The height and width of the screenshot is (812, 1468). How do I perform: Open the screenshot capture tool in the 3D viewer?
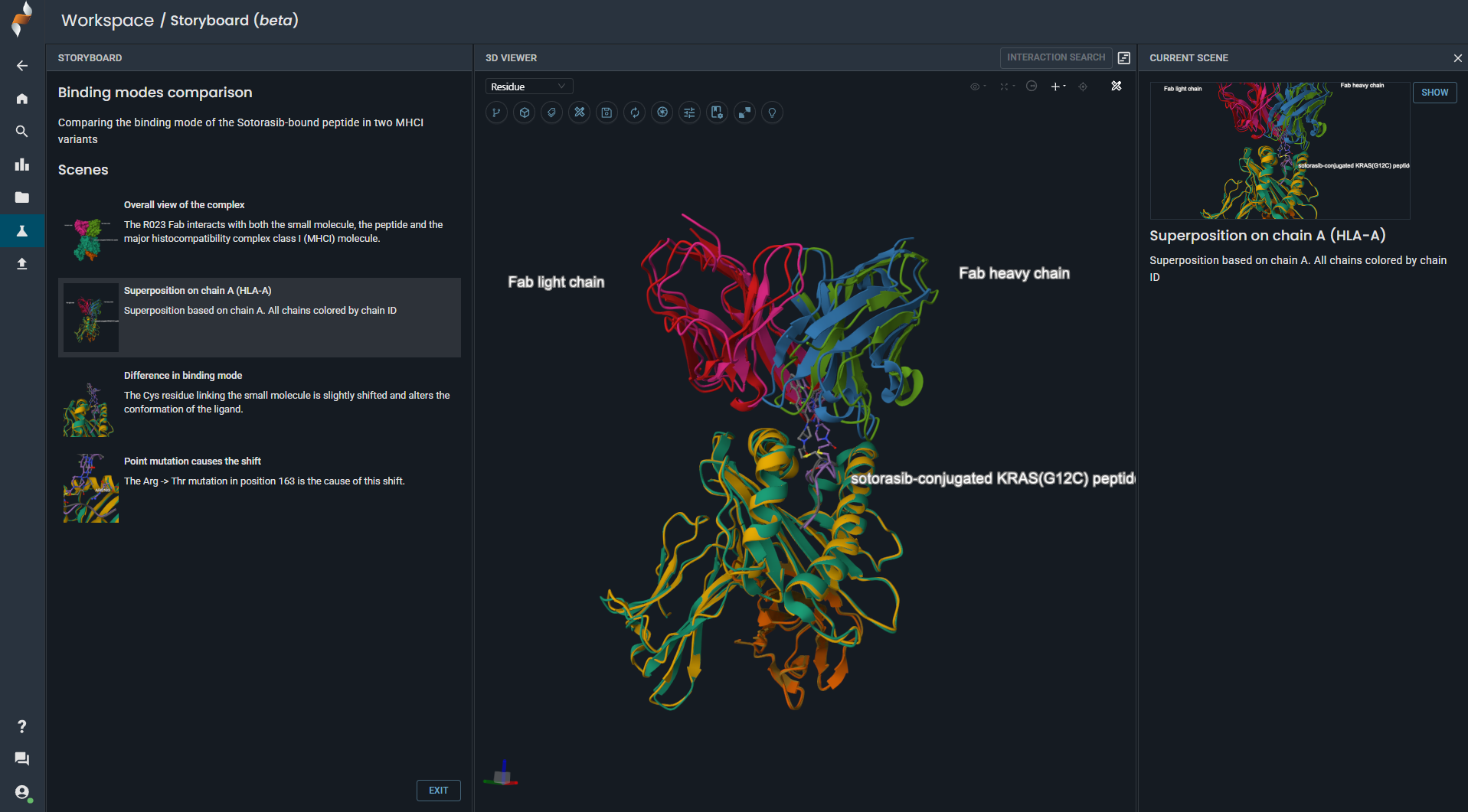662,113
